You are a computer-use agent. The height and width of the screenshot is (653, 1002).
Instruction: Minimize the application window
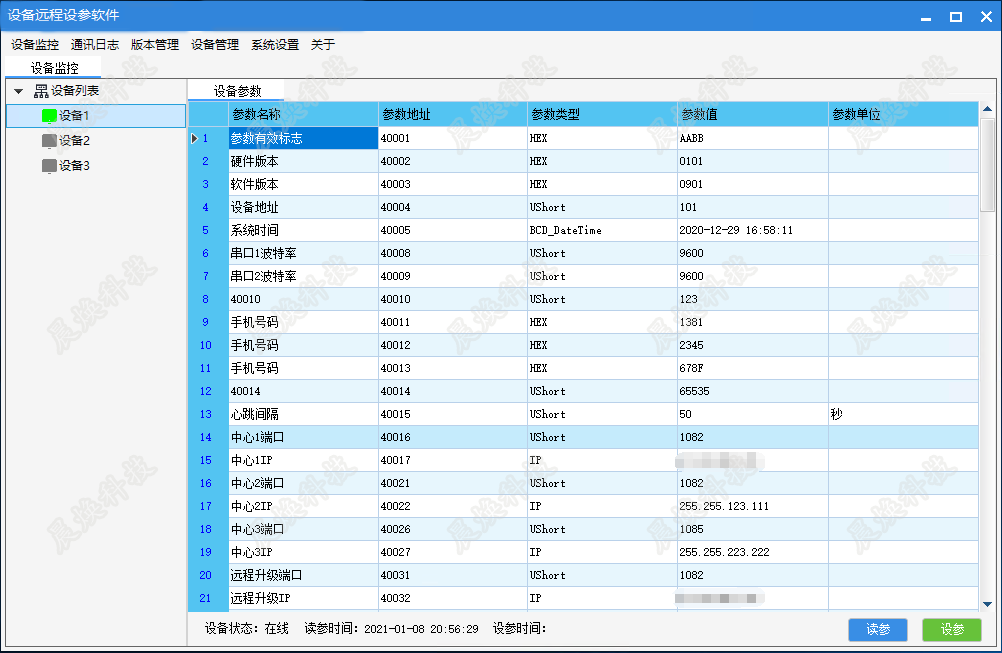click(929, 16)
